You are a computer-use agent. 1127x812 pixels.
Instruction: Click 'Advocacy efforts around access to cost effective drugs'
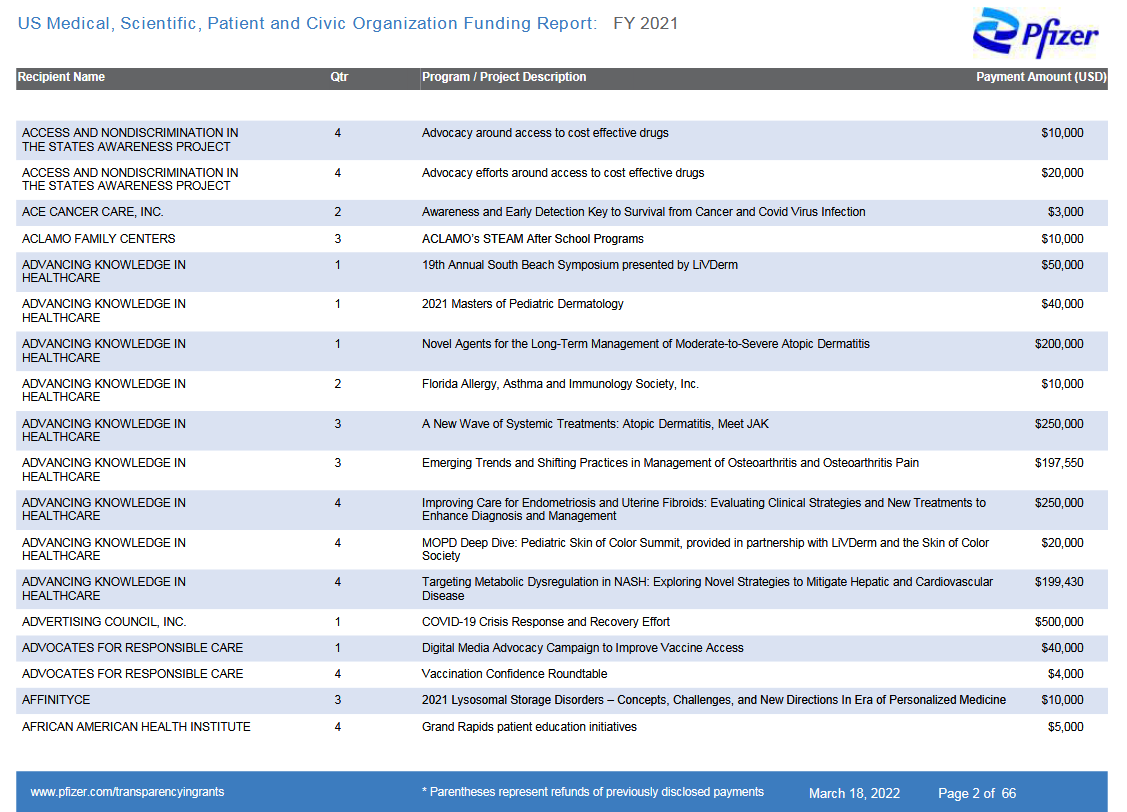point(563,173)
